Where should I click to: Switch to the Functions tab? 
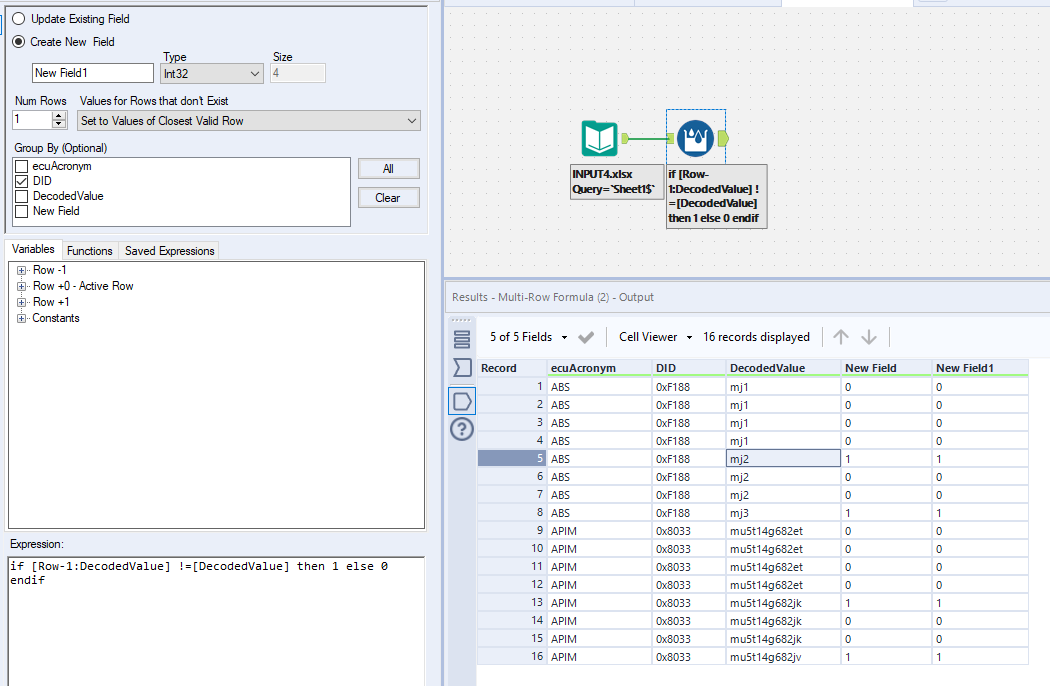point(90,251)
